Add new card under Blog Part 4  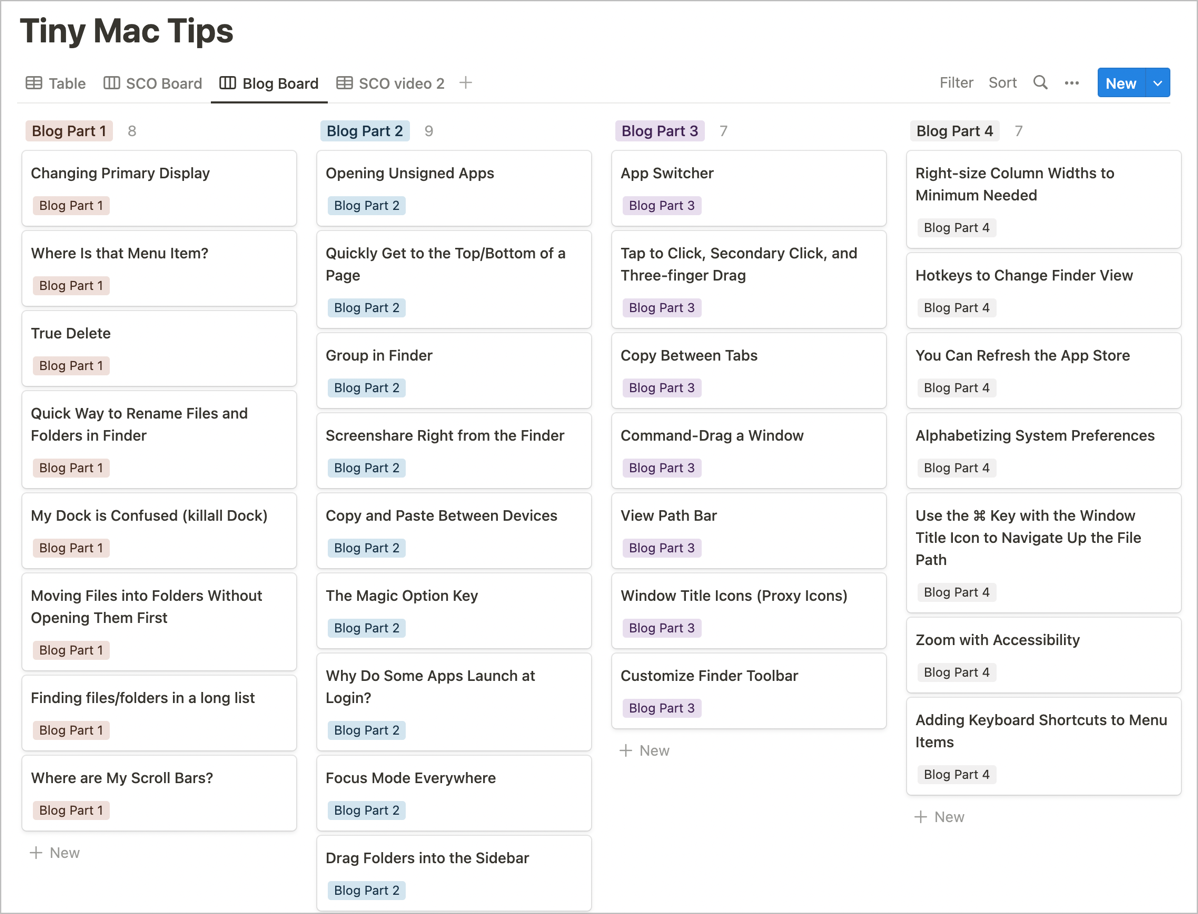click(940, 817)
